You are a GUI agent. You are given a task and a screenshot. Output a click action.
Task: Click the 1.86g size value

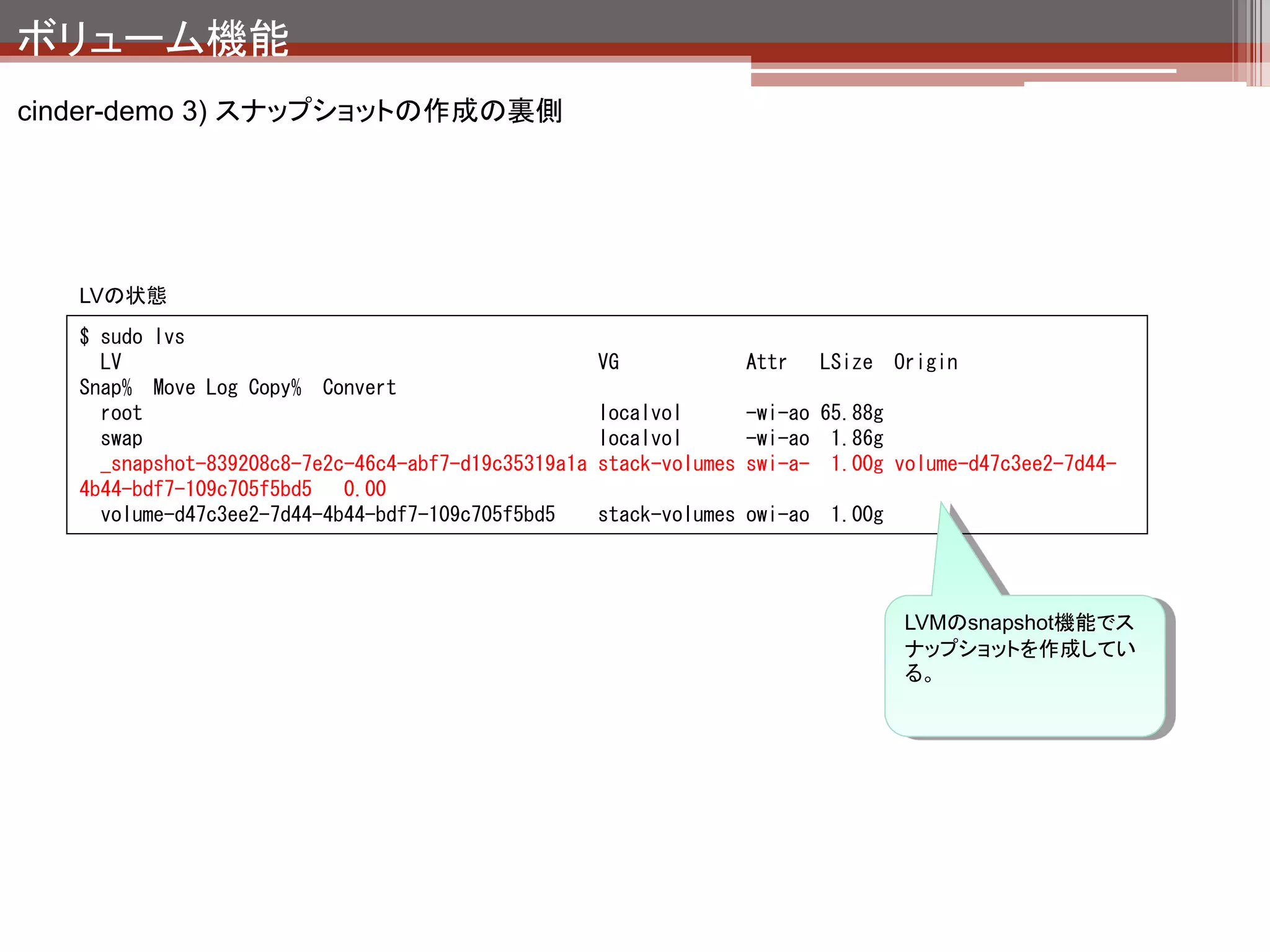coord(858,438)
